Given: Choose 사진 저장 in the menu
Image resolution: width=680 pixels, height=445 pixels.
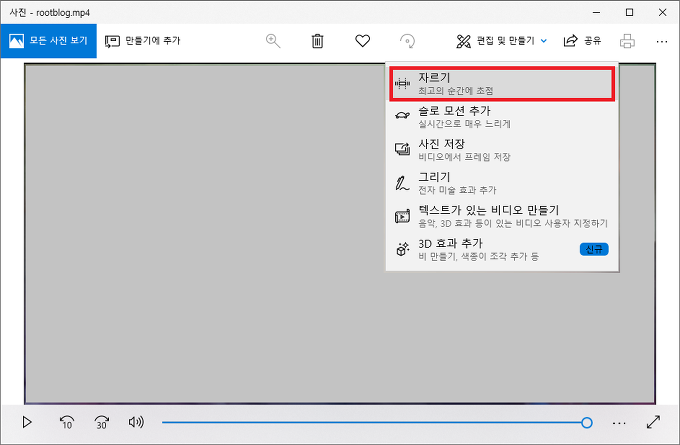Looking at the screenshot, I should (502, 150).
